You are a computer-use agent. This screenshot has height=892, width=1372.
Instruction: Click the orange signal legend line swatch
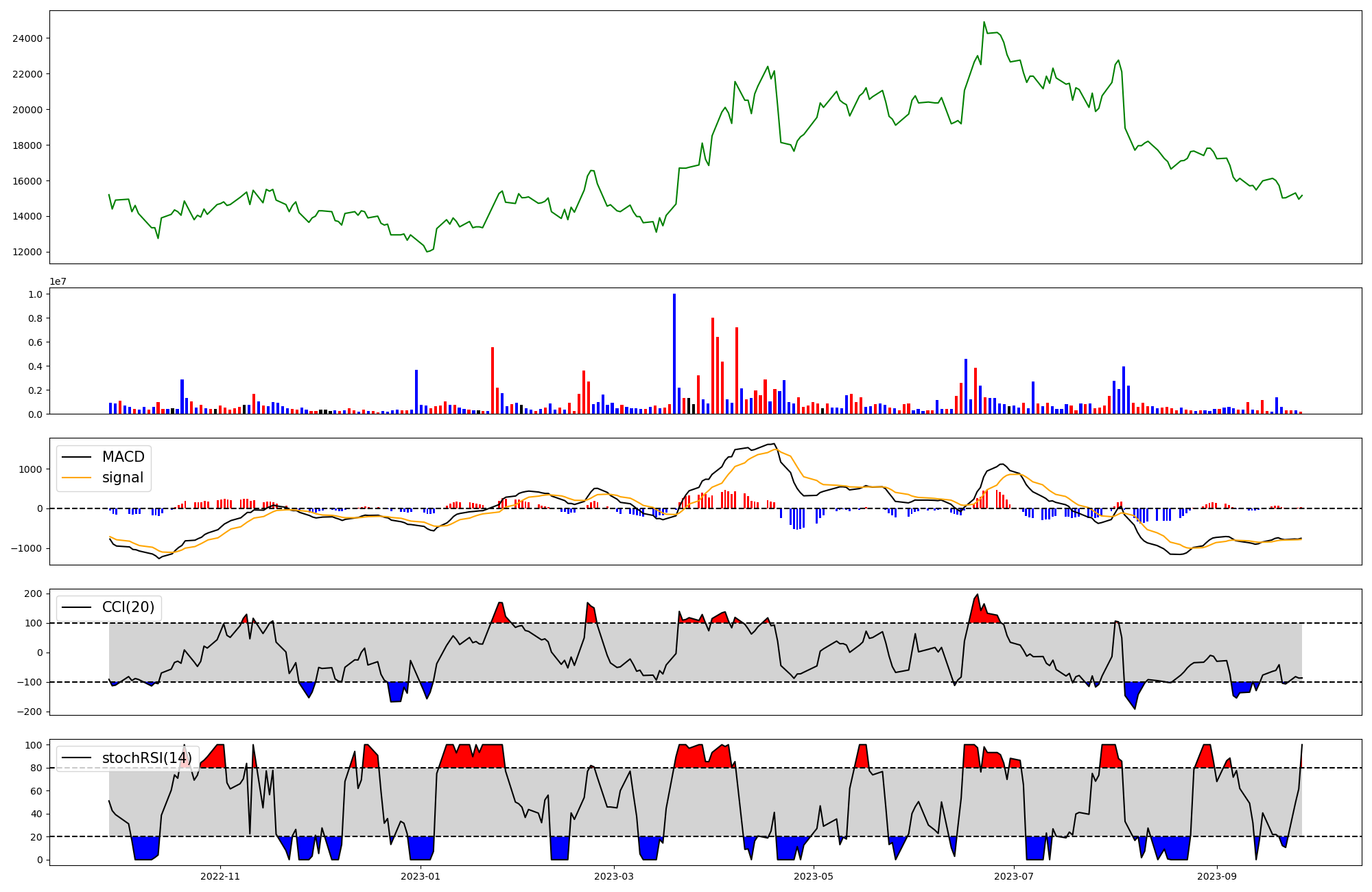point(76,478)
